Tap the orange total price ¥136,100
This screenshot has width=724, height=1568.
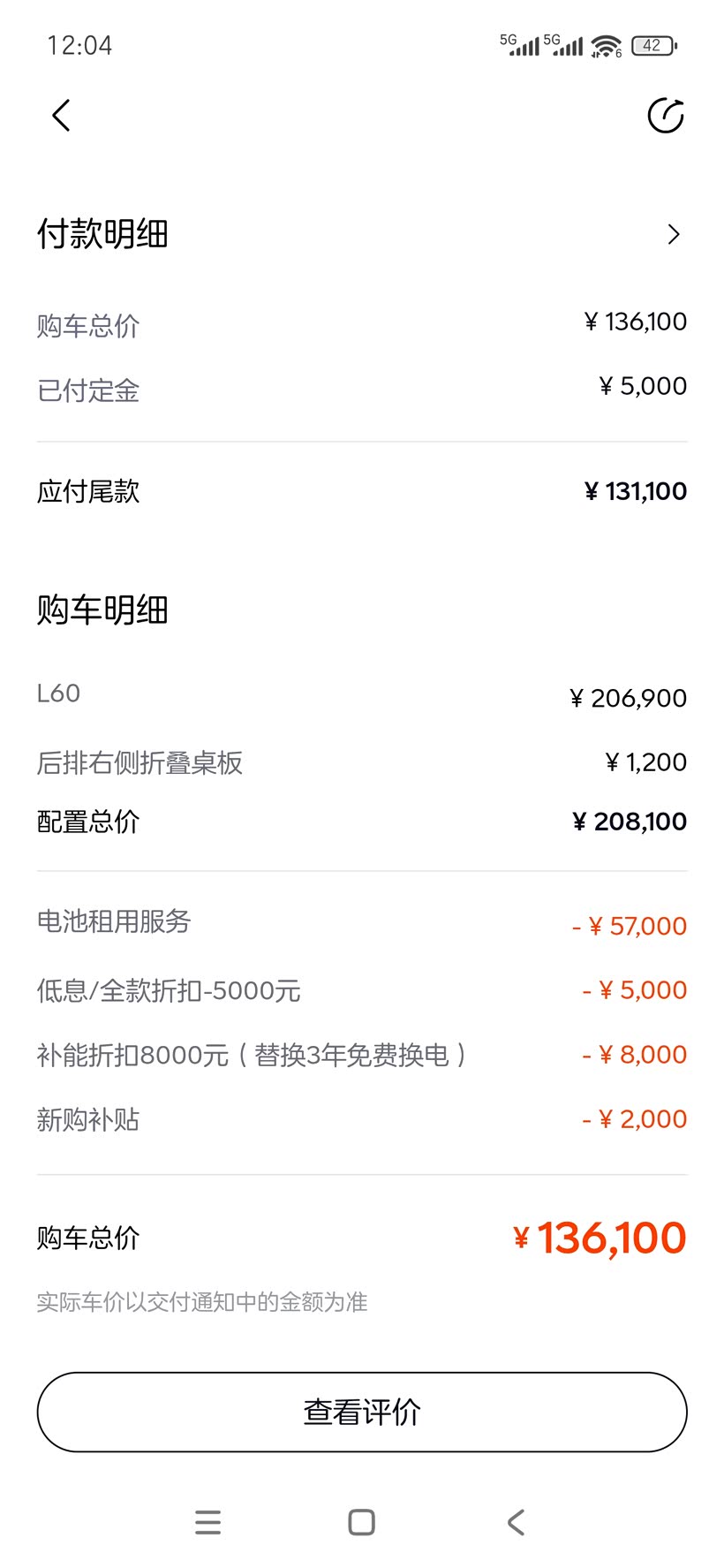(600, 1238)
